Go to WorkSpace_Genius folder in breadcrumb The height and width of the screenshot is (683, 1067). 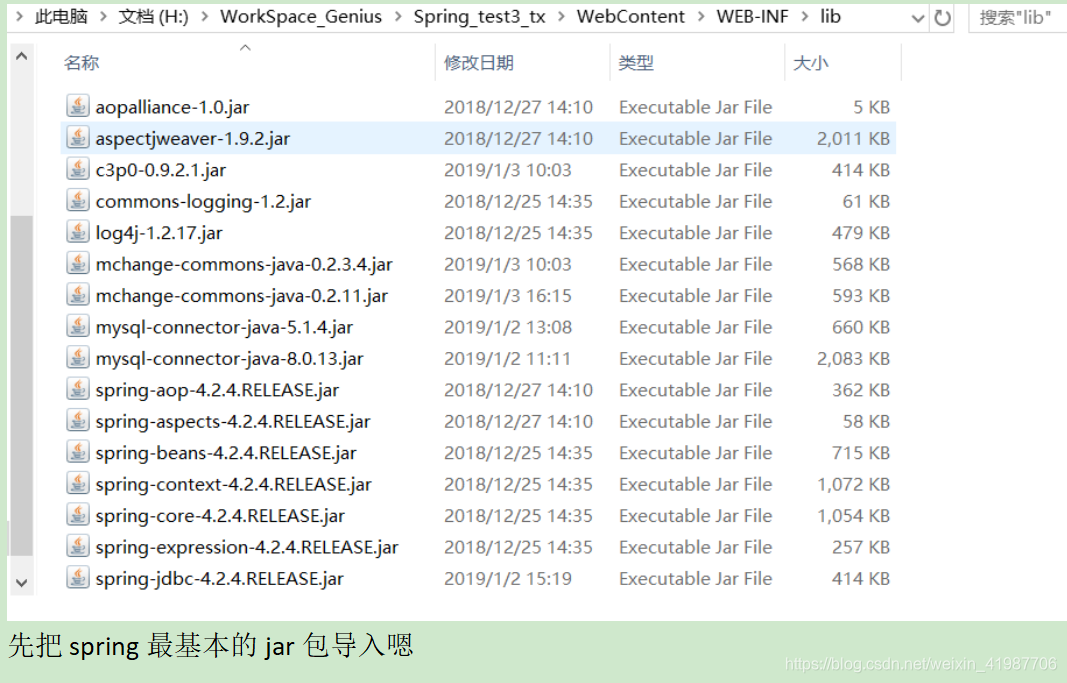point(301,16)
